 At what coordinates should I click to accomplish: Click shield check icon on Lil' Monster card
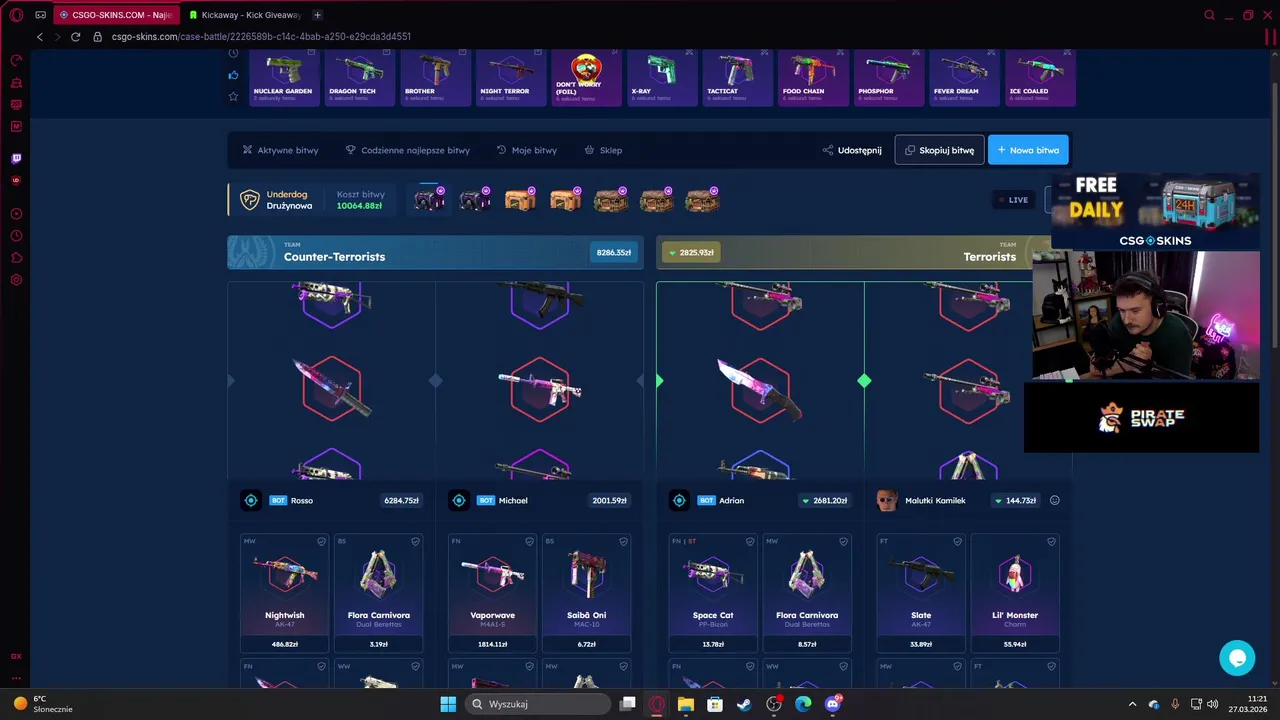pos(1051,541)
